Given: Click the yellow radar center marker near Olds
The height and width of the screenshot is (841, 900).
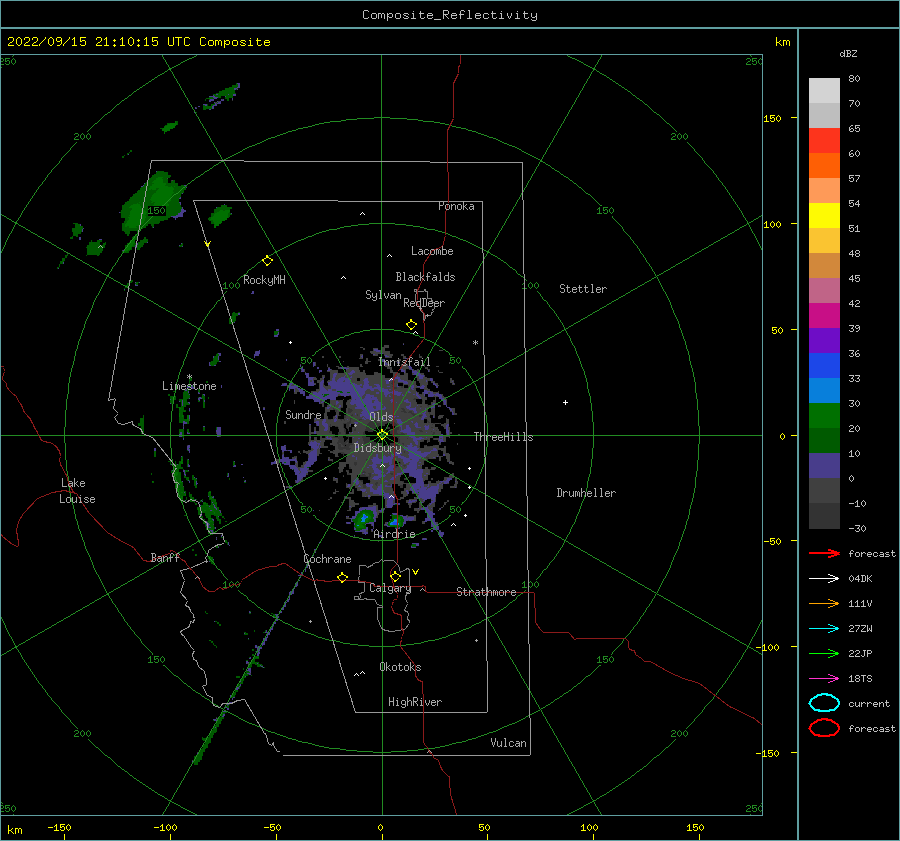Looking at the screenshot, I should tap(382, 435).
